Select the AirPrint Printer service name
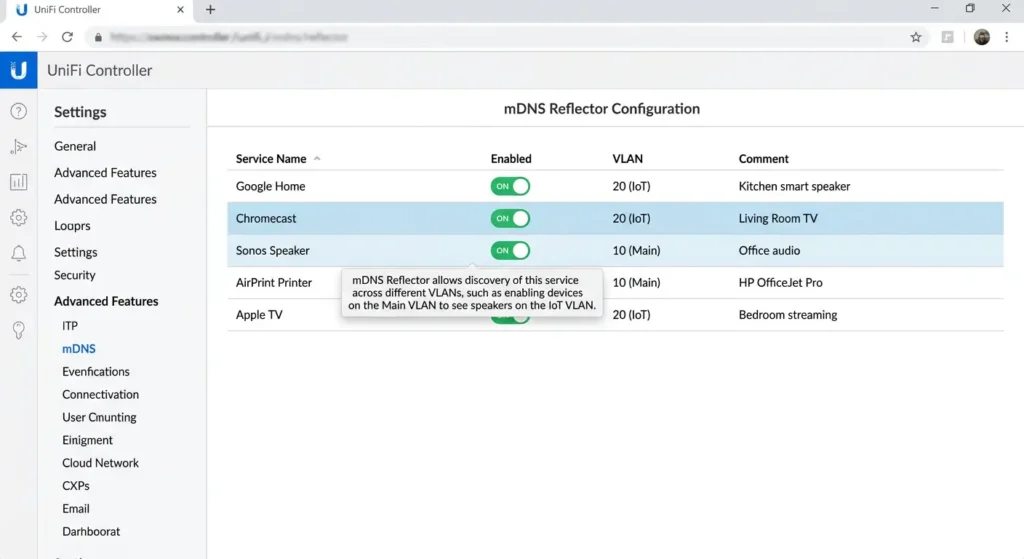The width and height of the screenshot is (1024, 559). tap(274, 282)
